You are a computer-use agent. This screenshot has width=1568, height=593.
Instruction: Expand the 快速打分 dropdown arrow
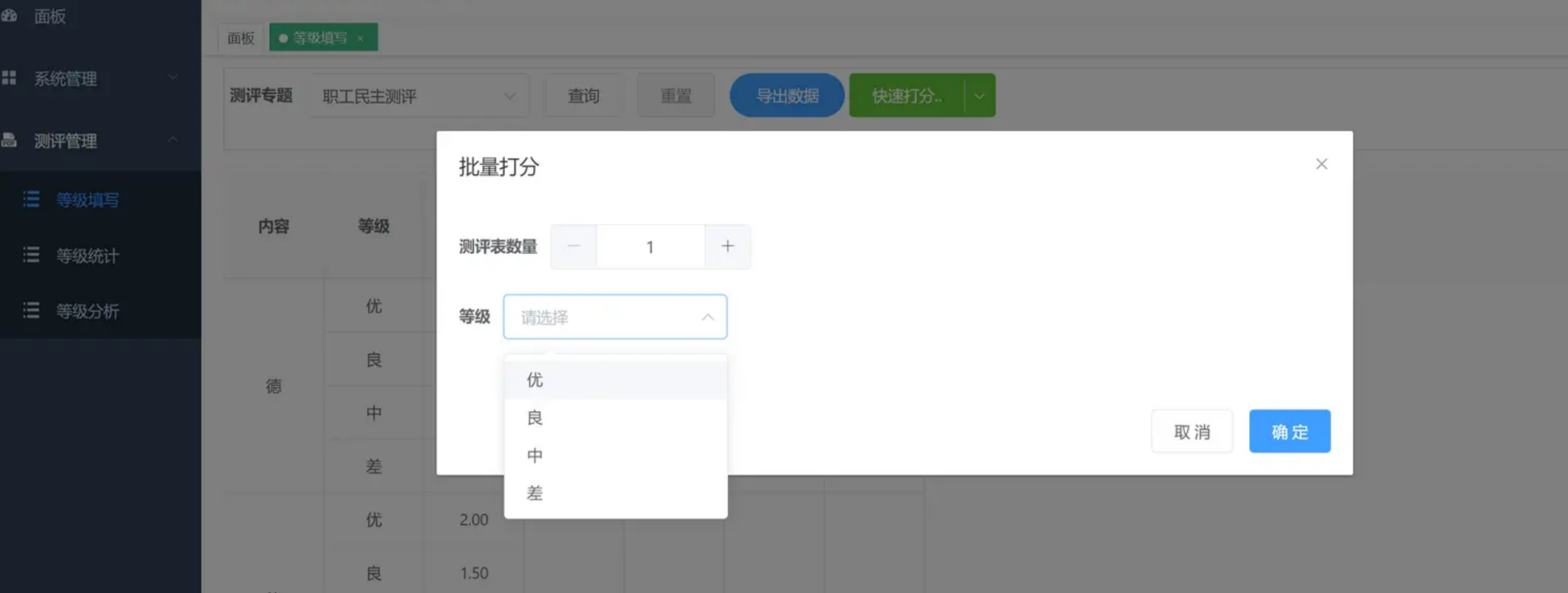(x=979, y=96)
